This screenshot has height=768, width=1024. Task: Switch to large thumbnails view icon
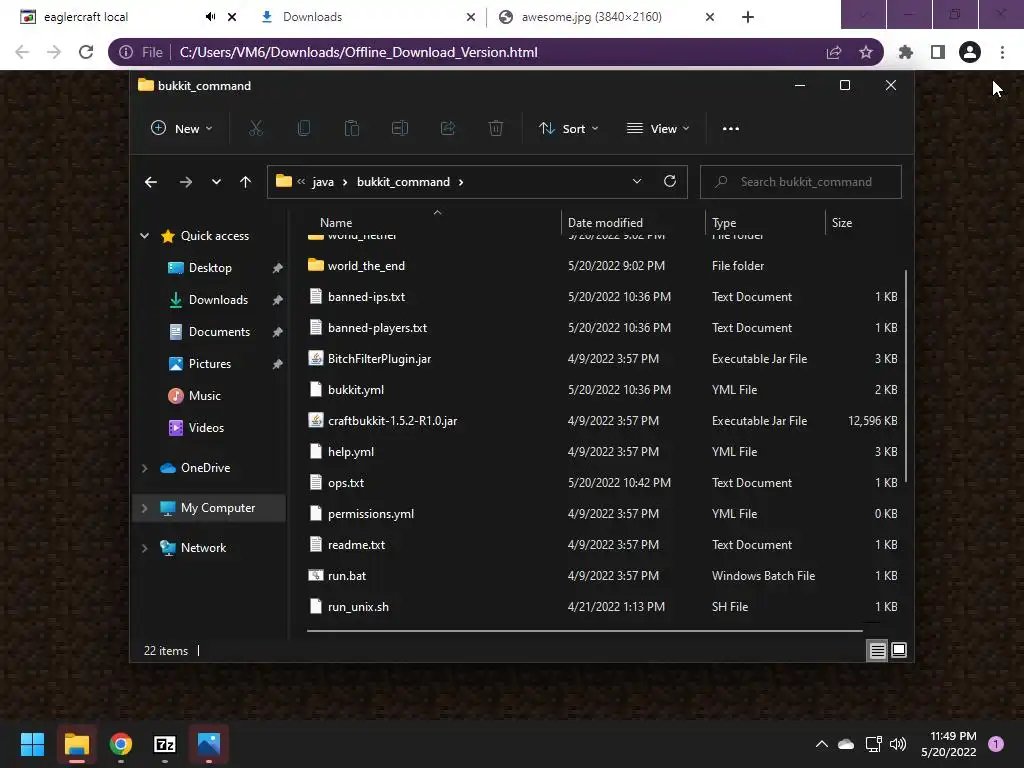pos(899,650)
